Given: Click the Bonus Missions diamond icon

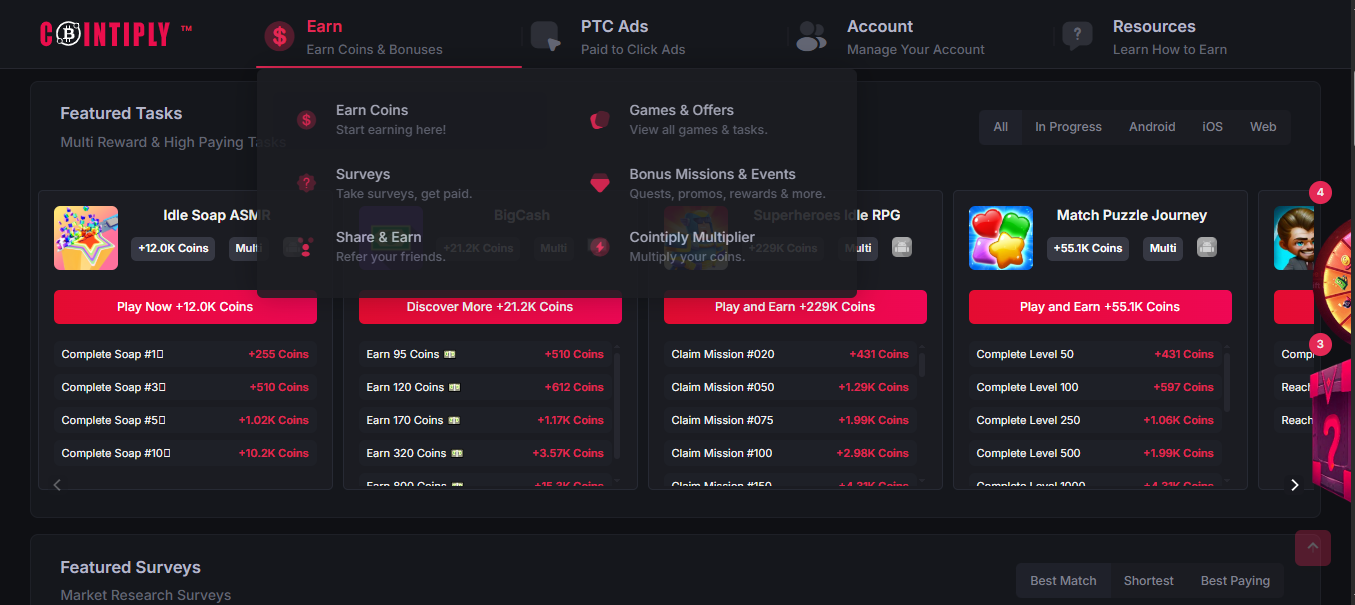Looking at the screenshot, I should pos(600,183).
